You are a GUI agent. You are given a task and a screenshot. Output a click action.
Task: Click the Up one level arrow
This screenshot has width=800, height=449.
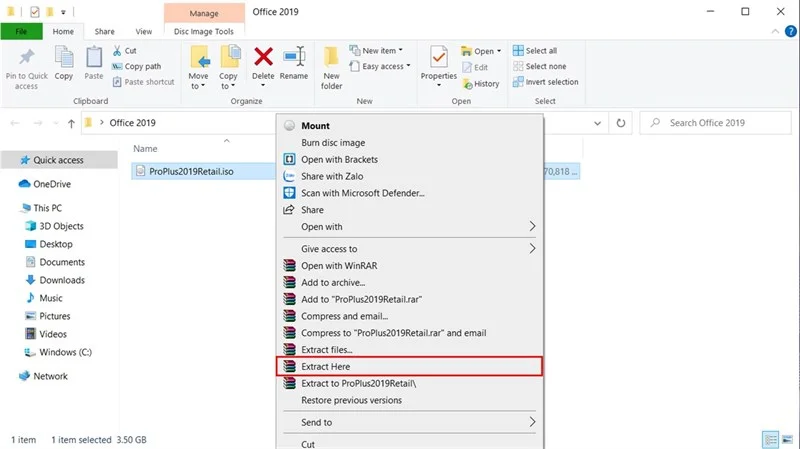71,123
